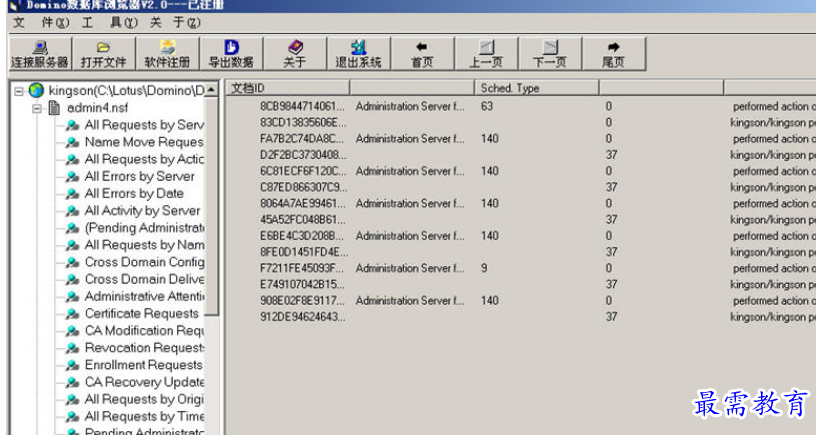Select All Requests by Server view
Image resolution: width=816 pixels, height=435 pixels.
point(144,125)
